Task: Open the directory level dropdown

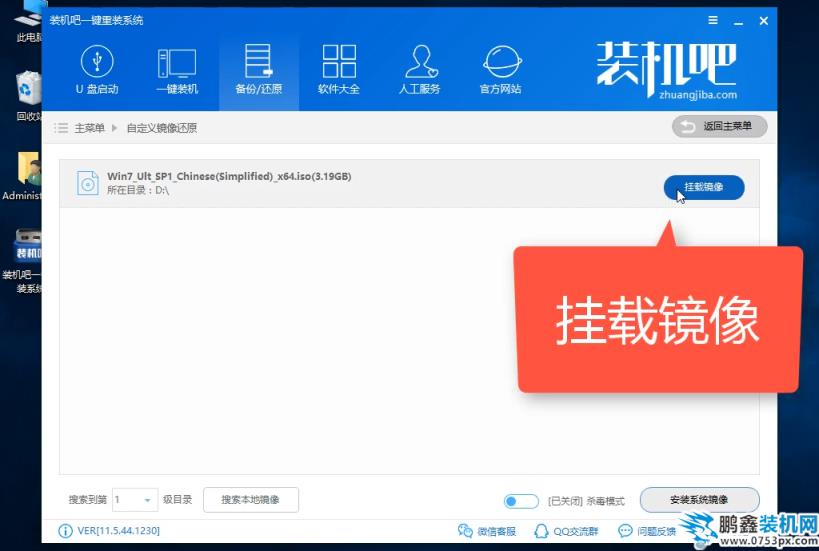Action: (x=135, y=500)
